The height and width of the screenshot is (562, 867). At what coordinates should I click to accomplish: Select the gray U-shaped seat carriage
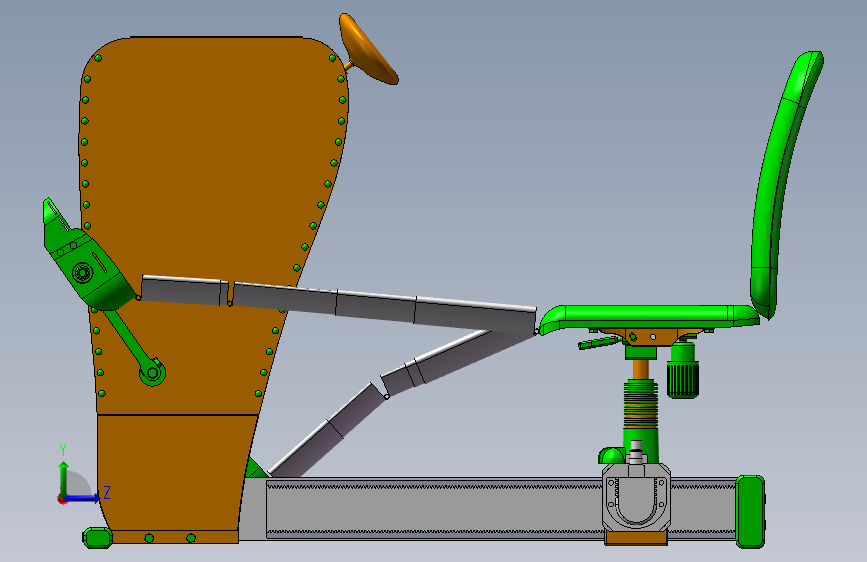tap(636, 498)
